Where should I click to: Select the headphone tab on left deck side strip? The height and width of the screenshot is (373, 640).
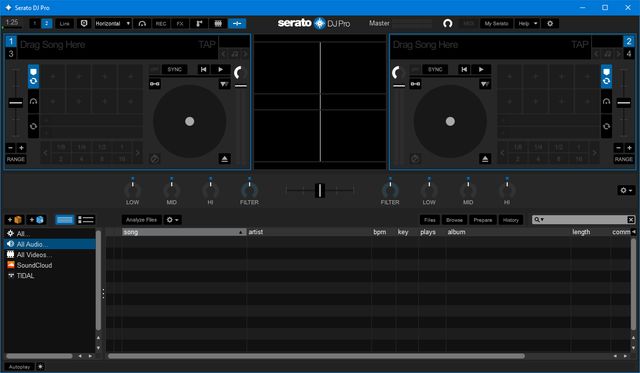tap(33, 101)
